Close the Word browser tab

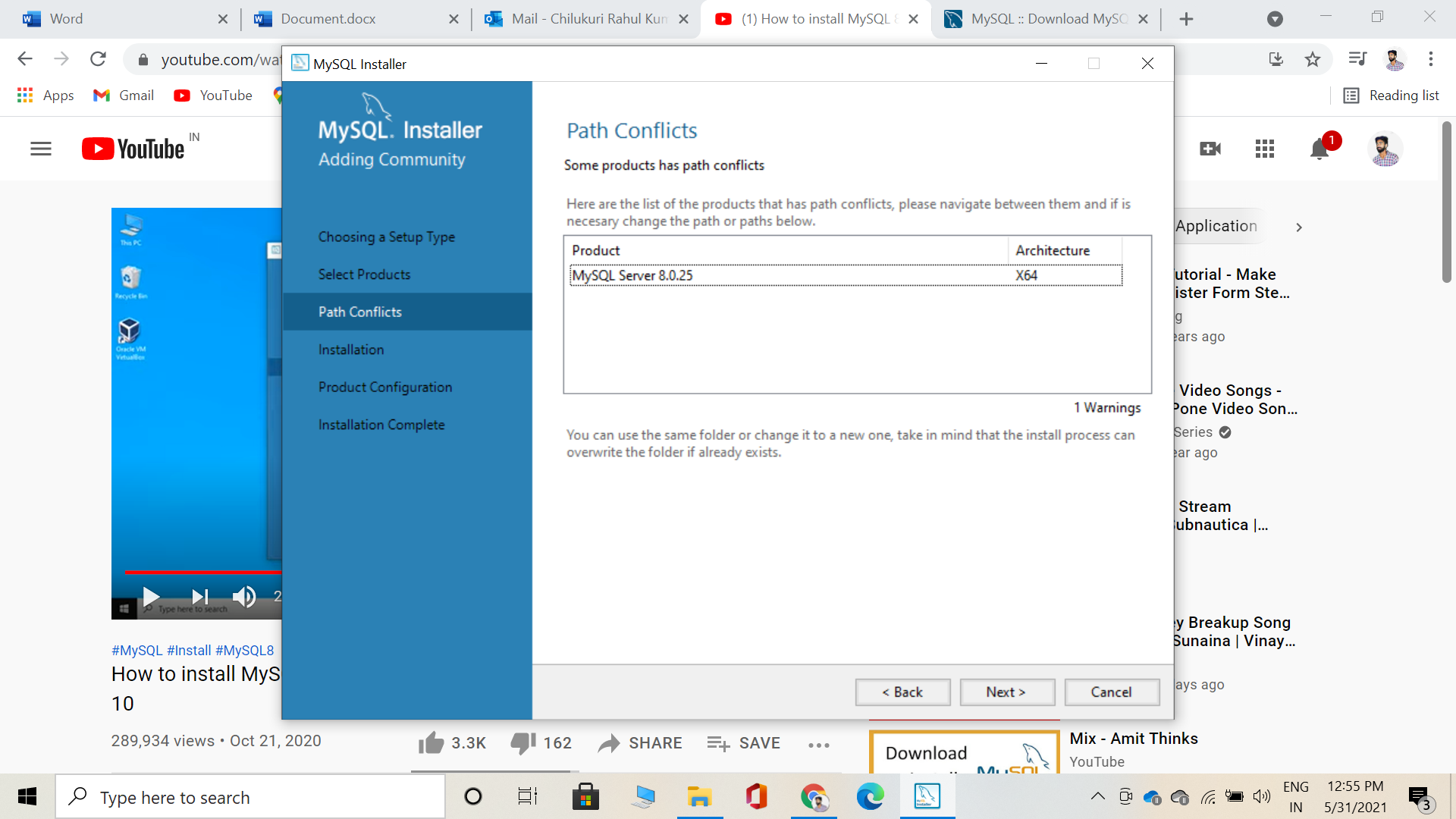tap(223, 19)
